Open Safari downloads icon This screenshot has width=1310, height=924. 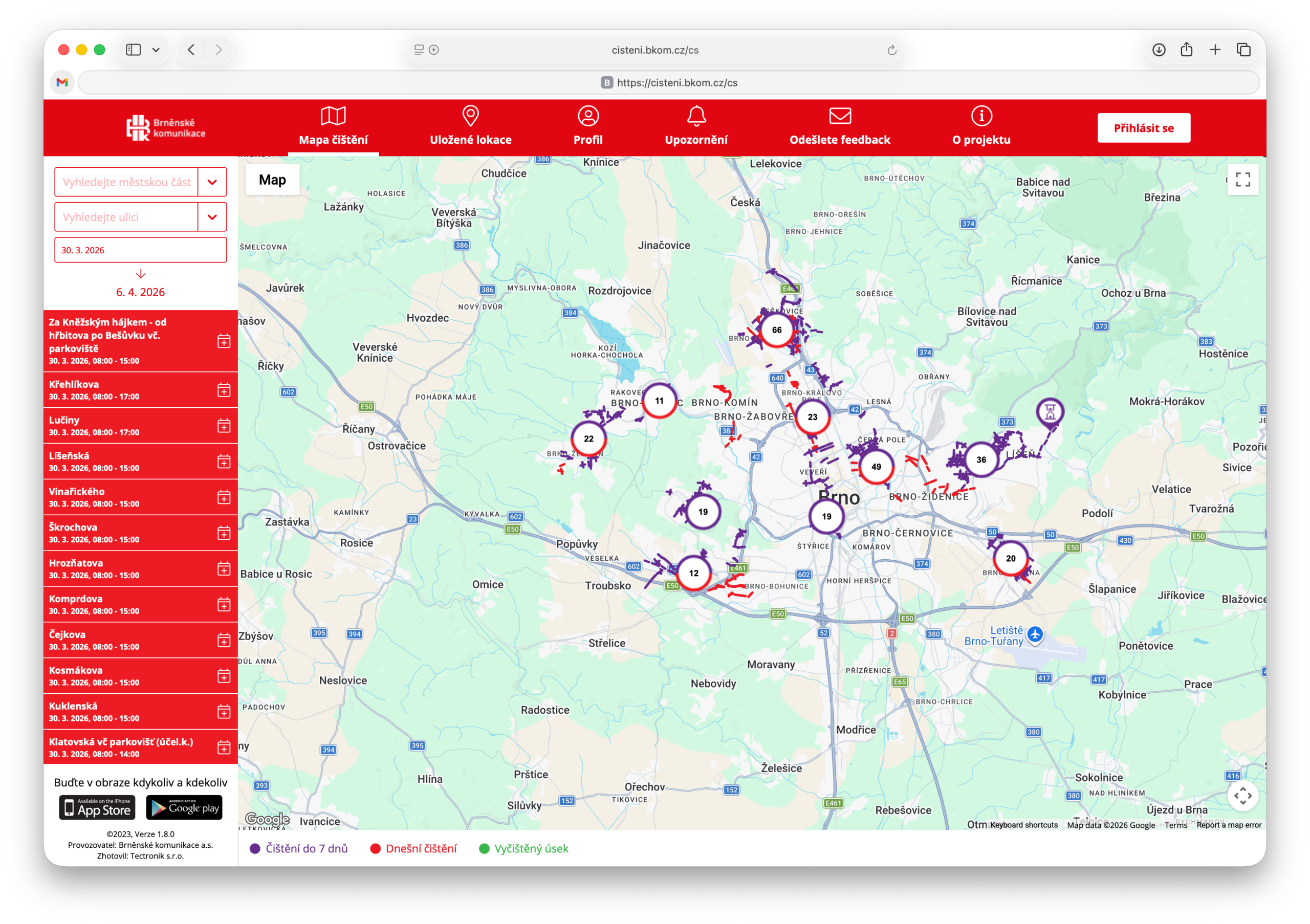(x=1158, y=50)
